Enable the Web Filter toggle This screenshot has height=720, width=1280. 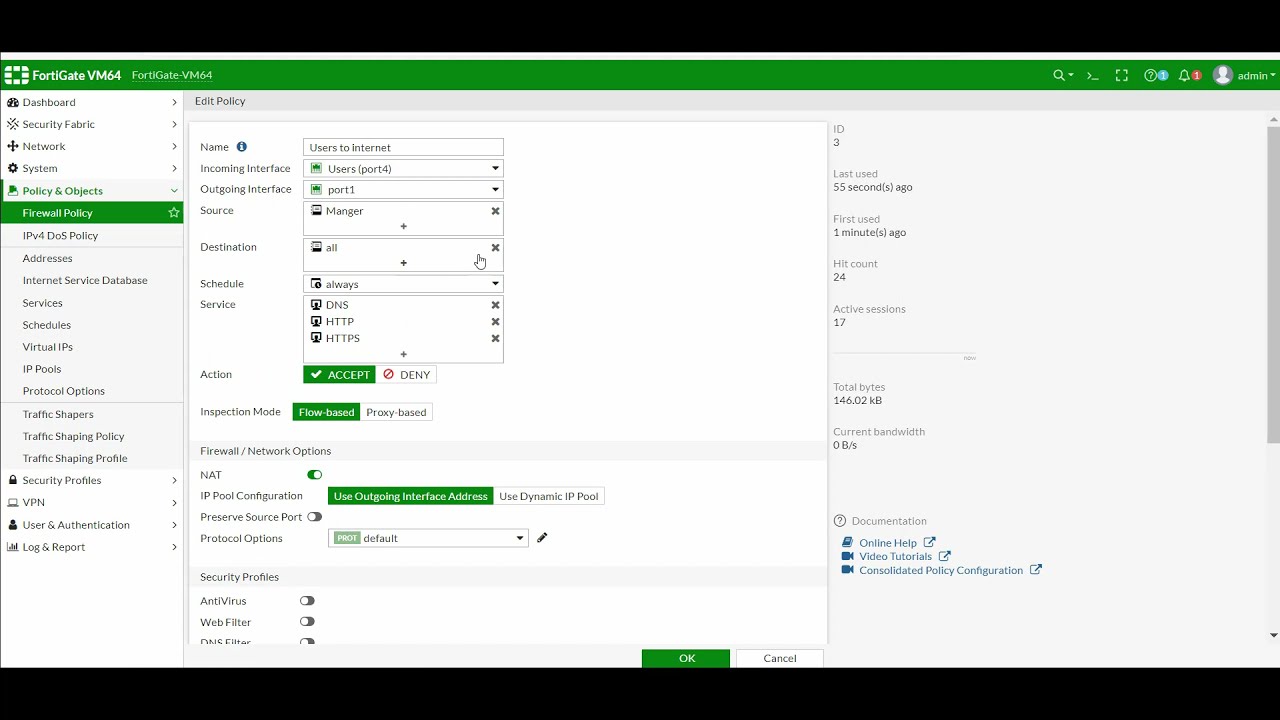(307, 622)
